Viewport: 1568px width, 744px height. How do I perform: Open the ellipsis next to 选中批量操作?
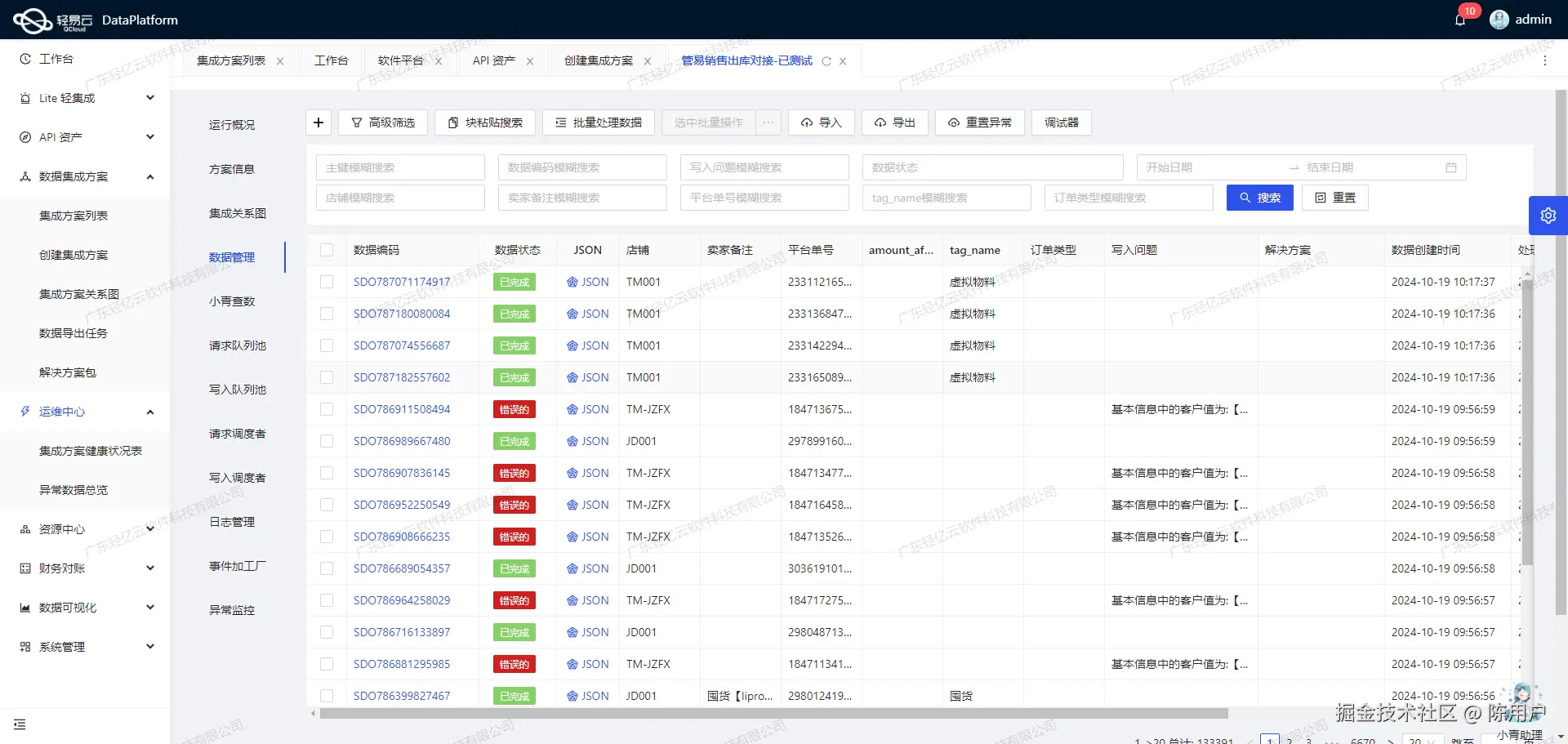pyautogui.click(x=768, y=123)
